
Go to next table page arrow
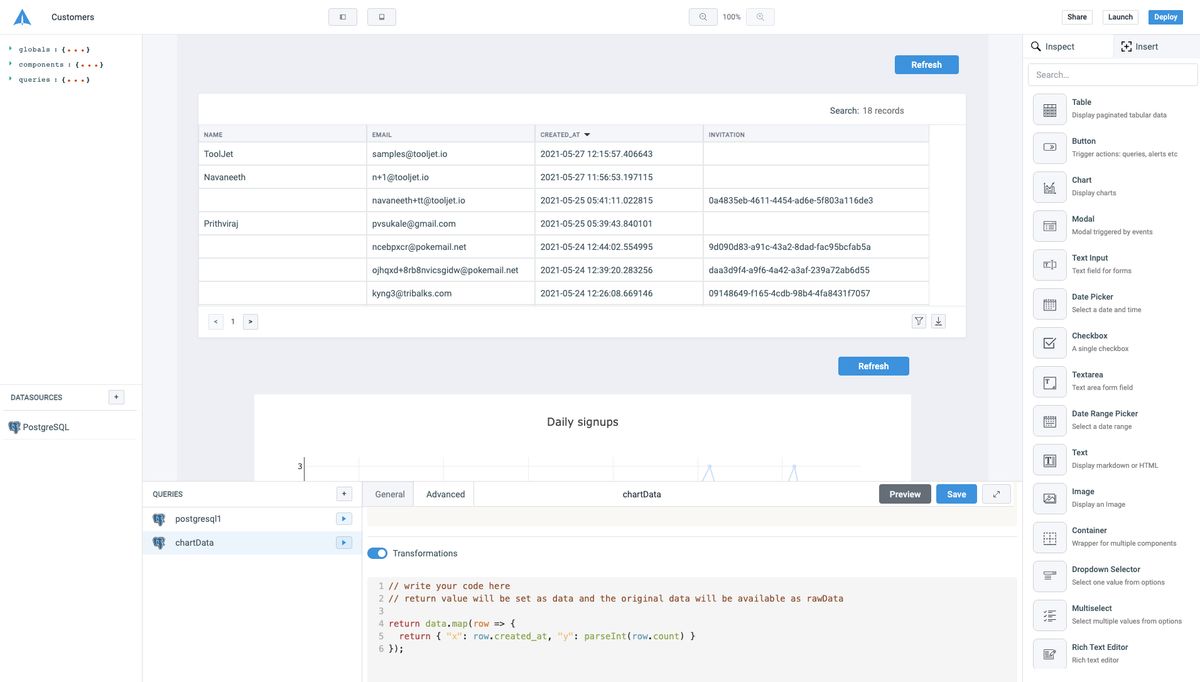250,321
